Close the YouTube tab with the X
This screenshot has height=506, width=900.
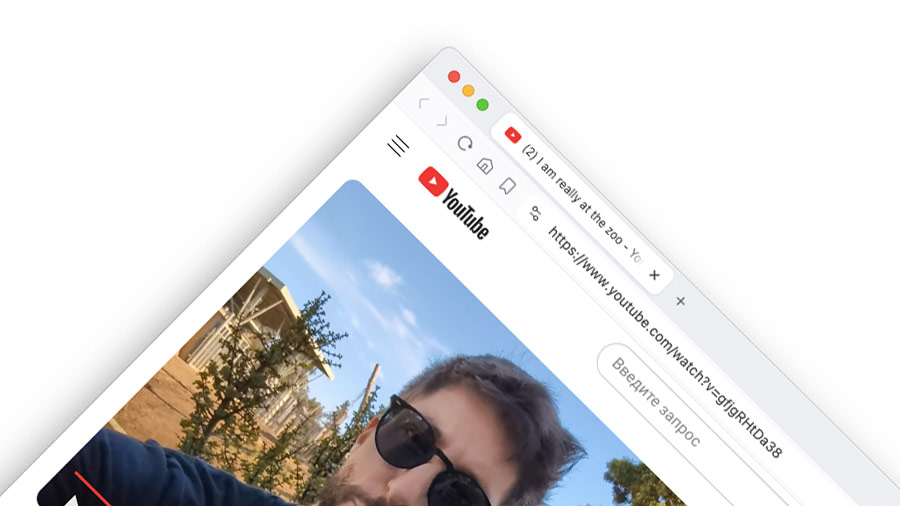(654, 275)
